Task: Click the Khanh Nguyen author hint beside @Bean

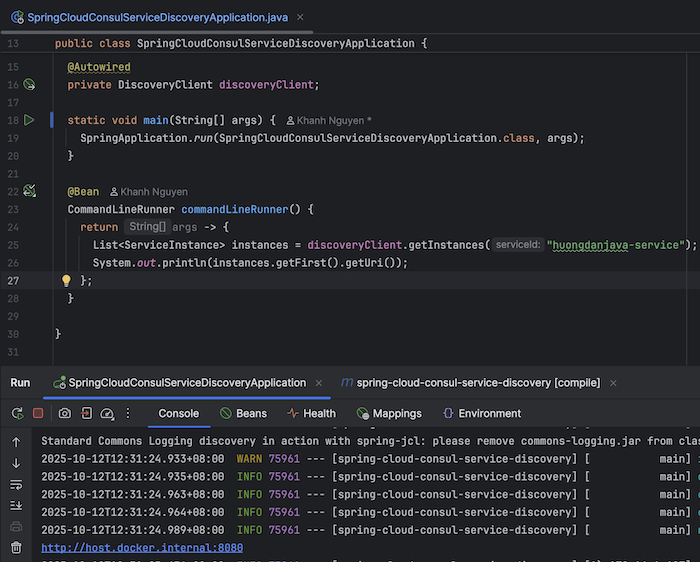Action: 148,191
